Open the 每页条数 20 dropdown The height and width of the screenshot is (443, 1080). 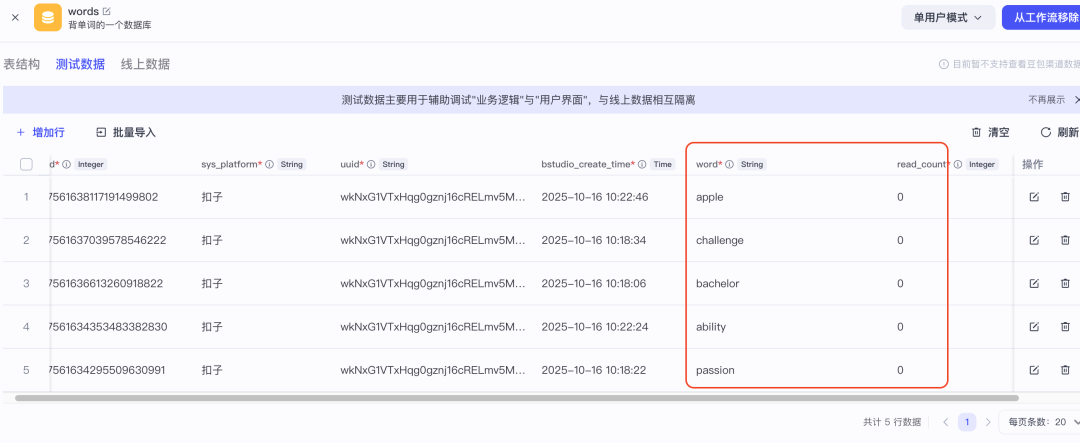[1039, 422]
